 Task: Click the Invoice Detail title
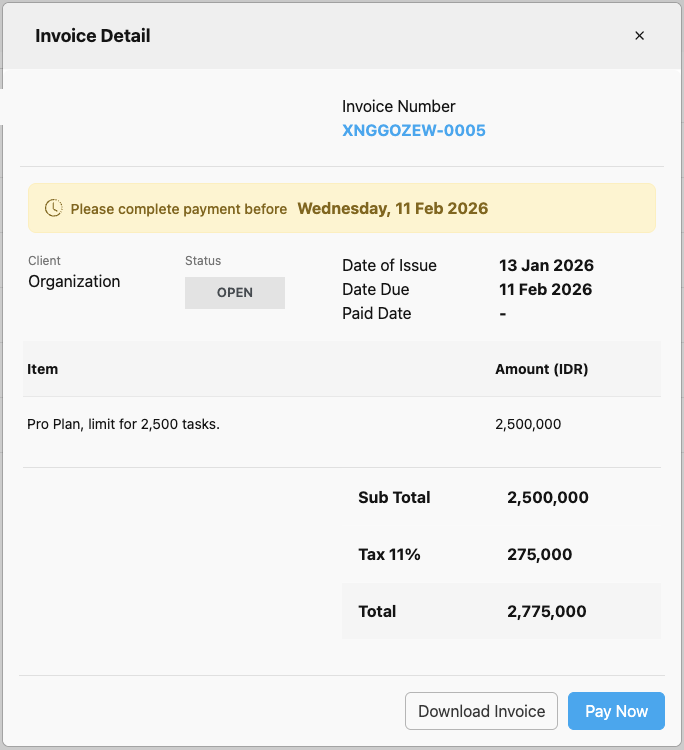click(93, 36)
